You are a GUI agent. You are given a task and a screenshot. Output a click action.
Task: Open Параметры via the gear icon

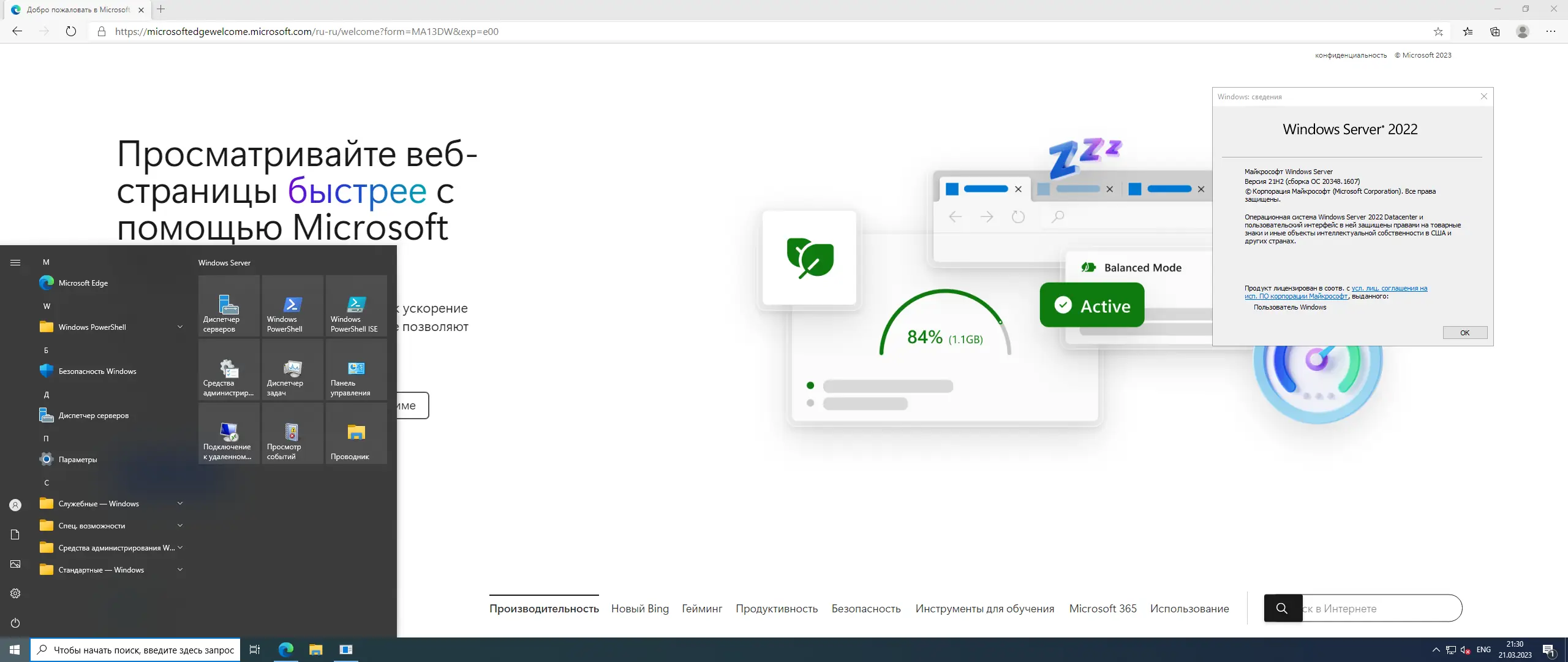pos(15,593)
